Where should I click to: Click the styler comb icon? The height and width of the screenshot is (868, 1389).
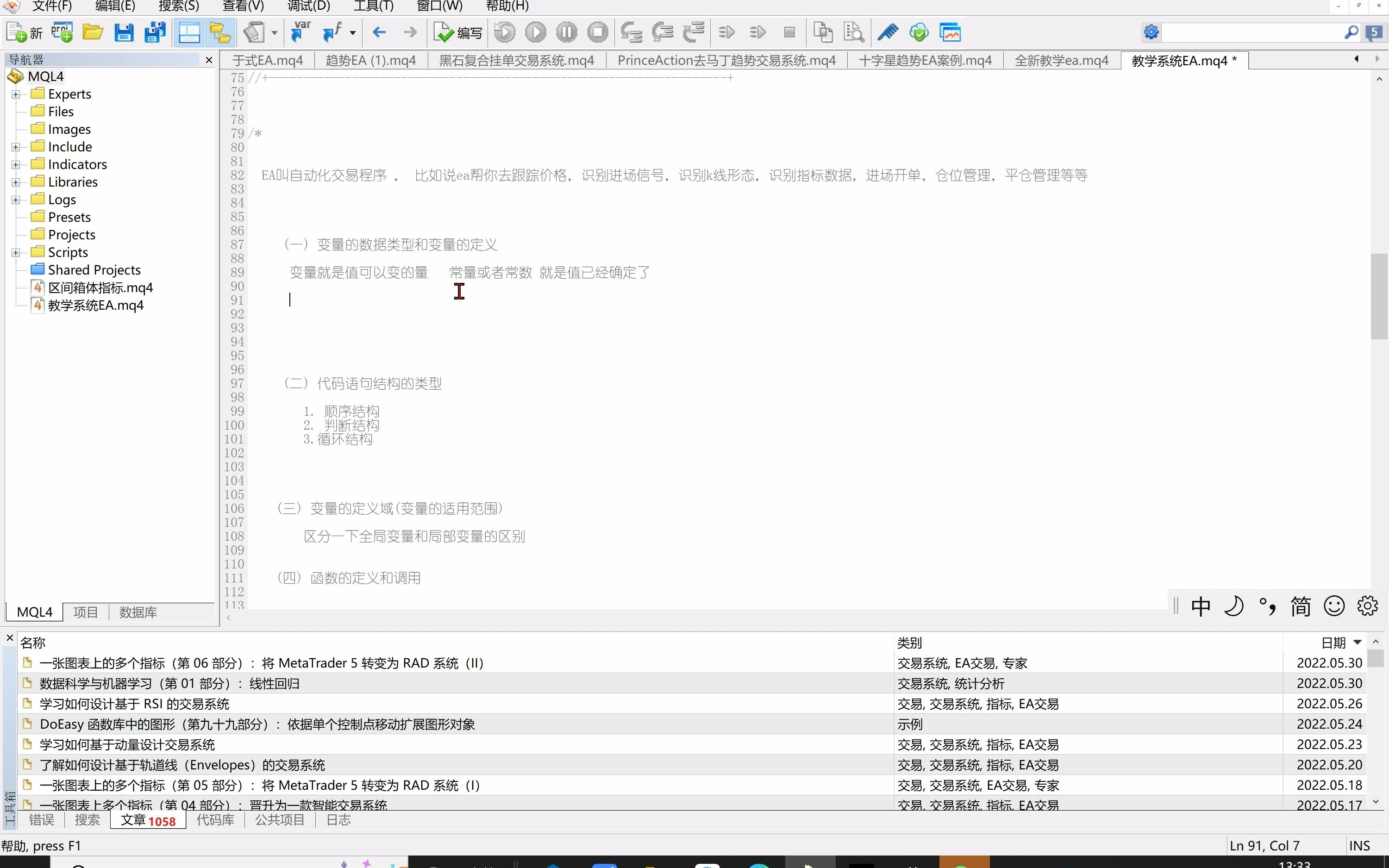(x=888, y=33)
